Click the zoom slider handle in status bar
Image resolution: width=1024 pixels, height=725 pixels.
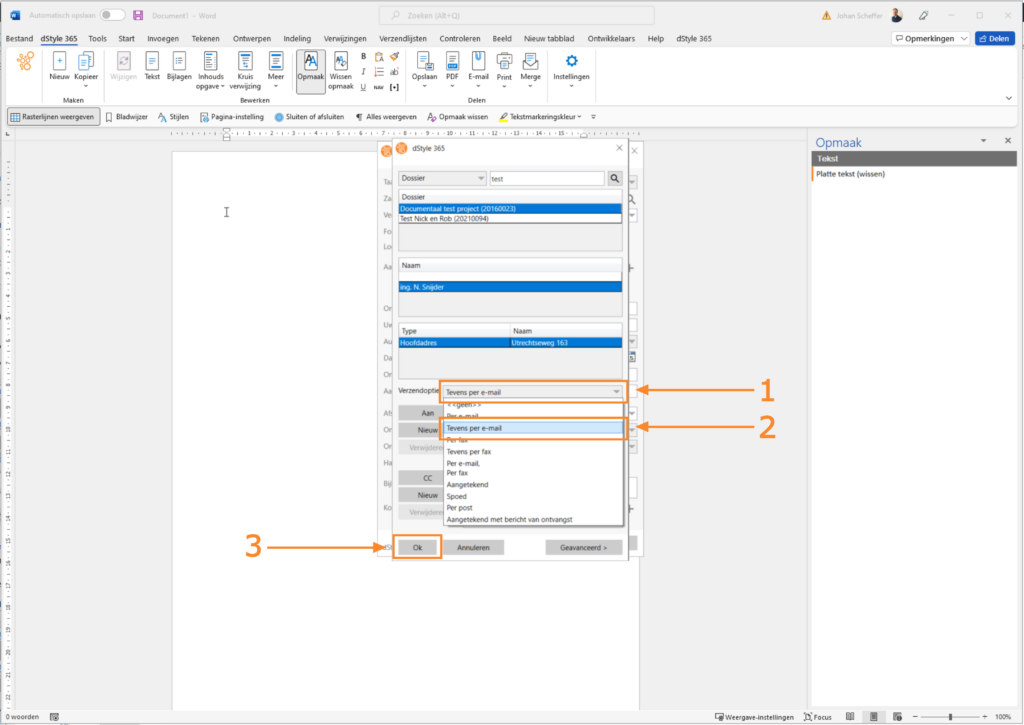point(950,717)
